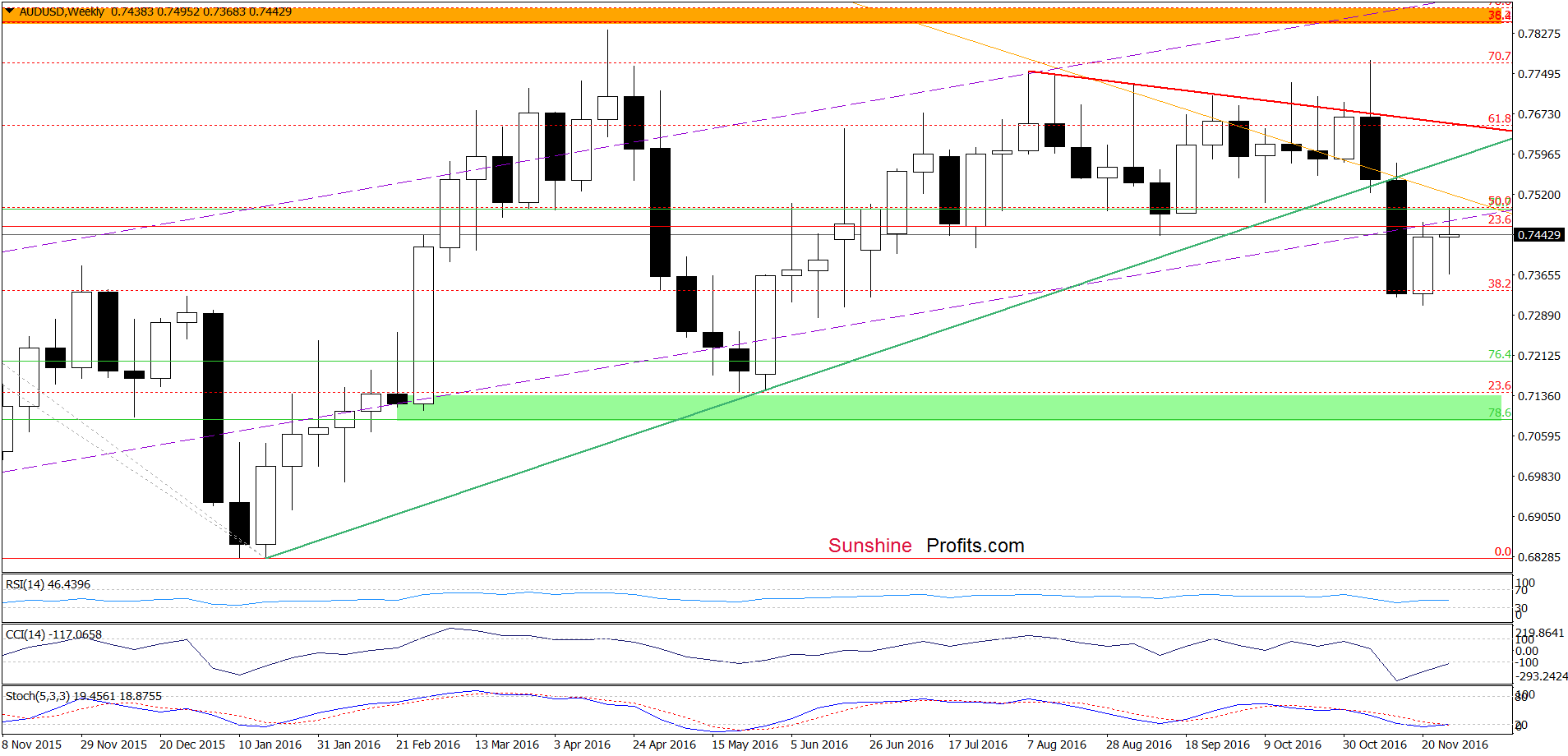Select the green rising support trendline

(x=889, y=348)
